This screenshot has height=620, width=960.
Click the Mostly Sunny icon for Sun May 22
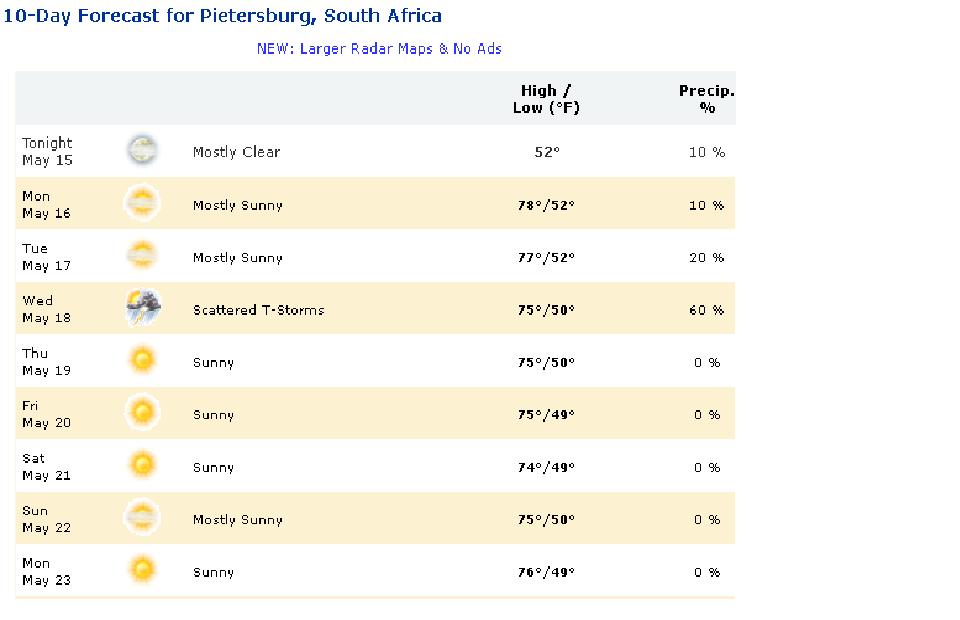[142, 518]
